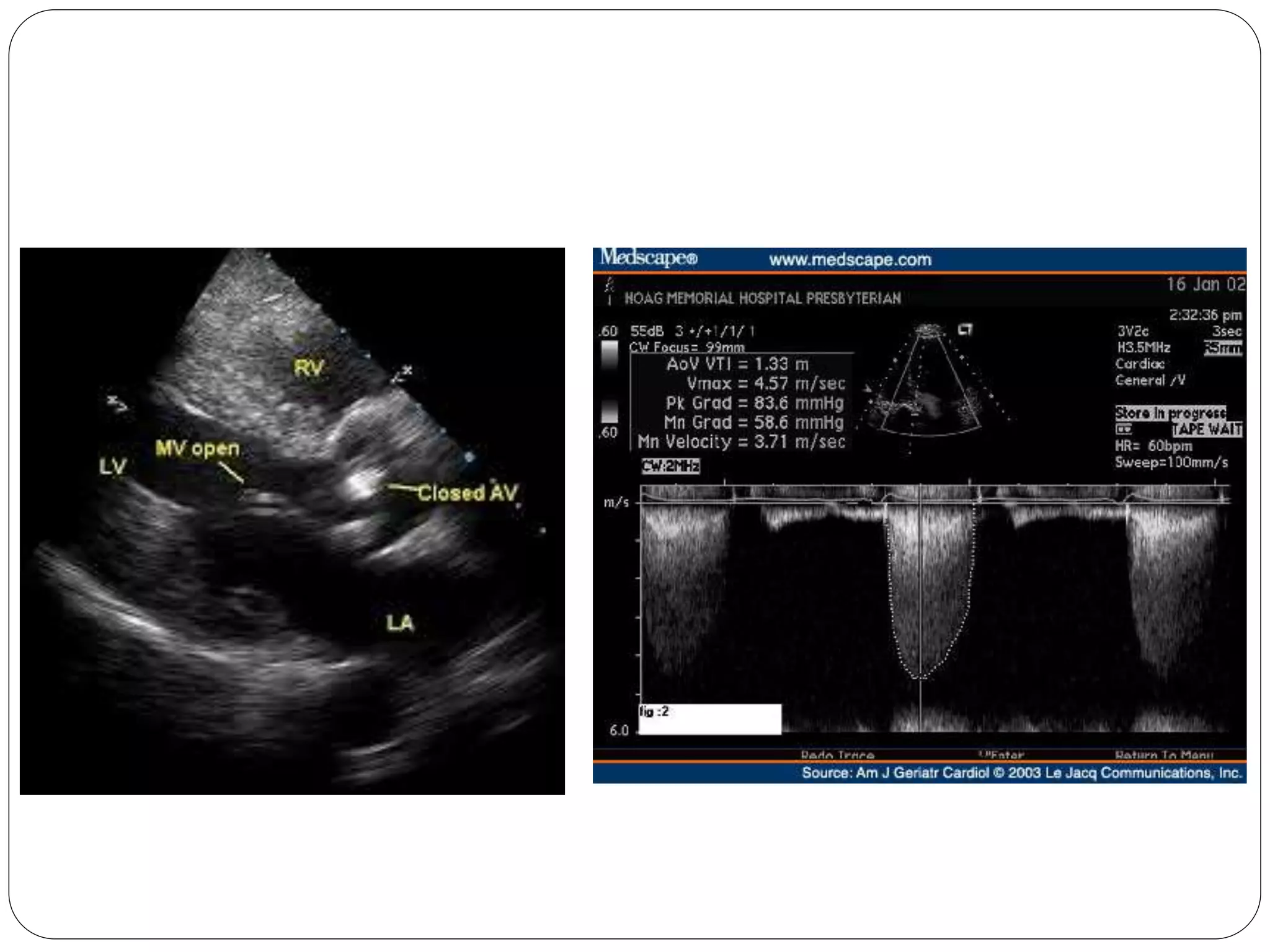Click the grayscale velocity scale bar
Image resolution: width=1270 pixels, height=952 pixels.
point(610,382)
